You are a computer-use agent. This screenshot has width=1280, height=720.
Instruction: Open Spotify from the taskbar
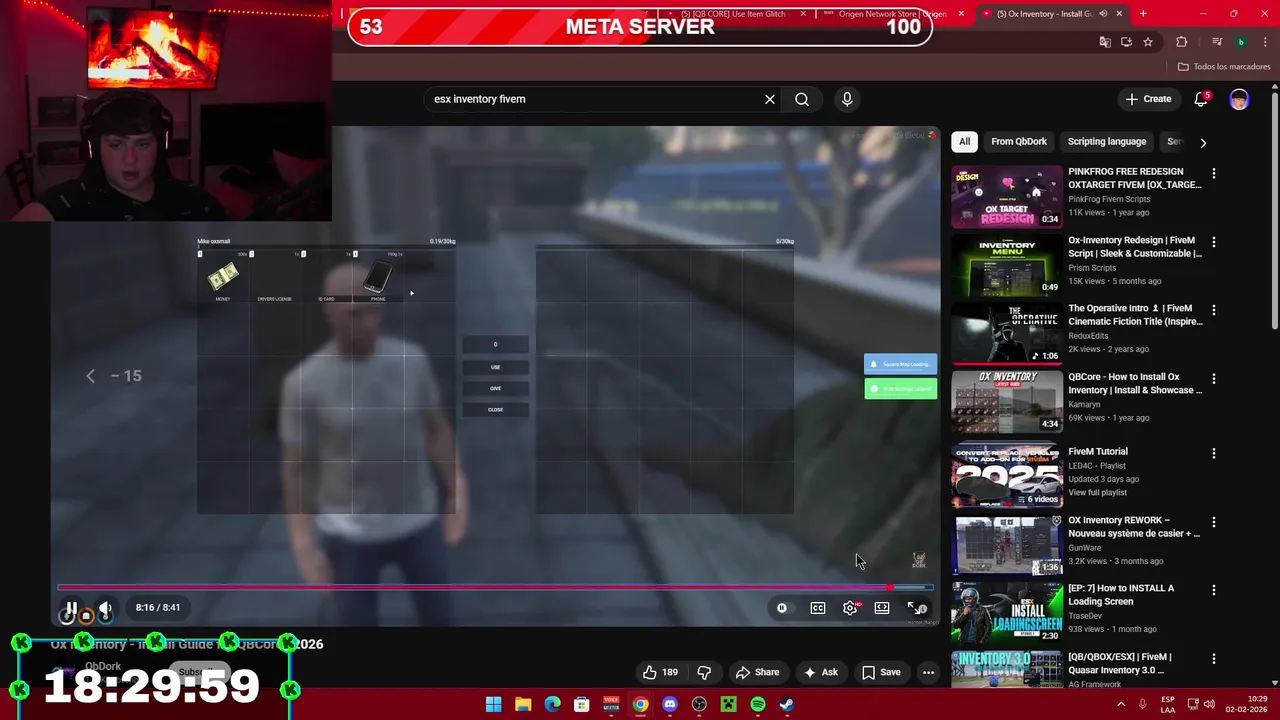pos(758,705)
